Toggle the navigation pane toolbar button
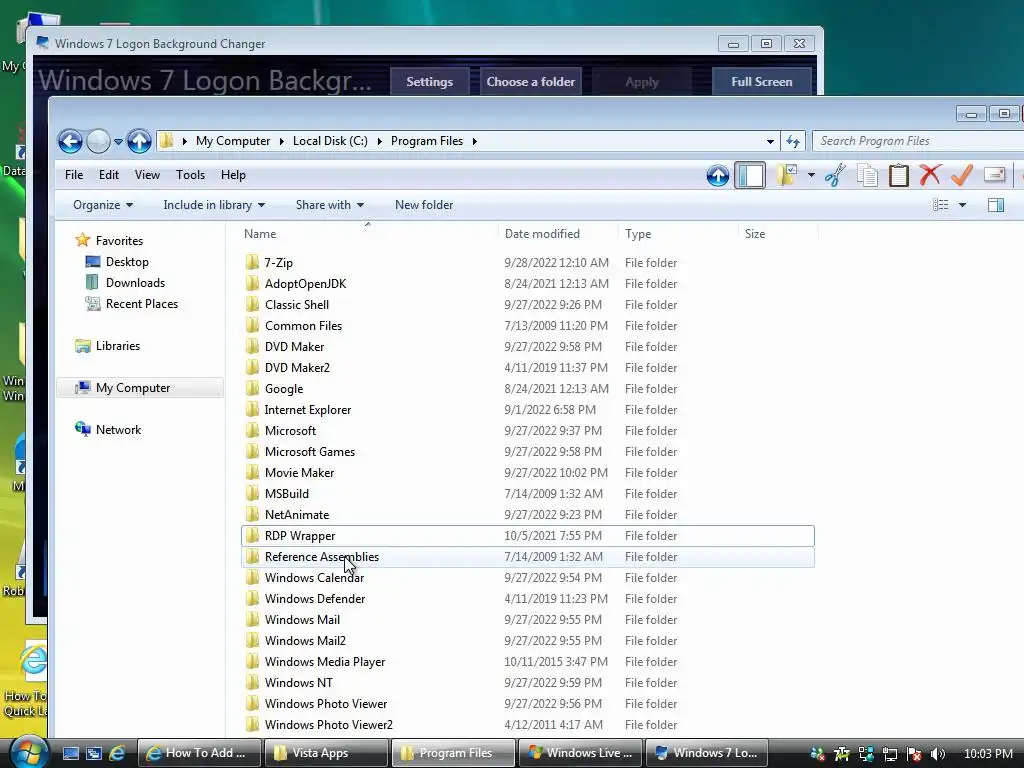The height and width of the screenshot is (768, 1024). (750, 175)
